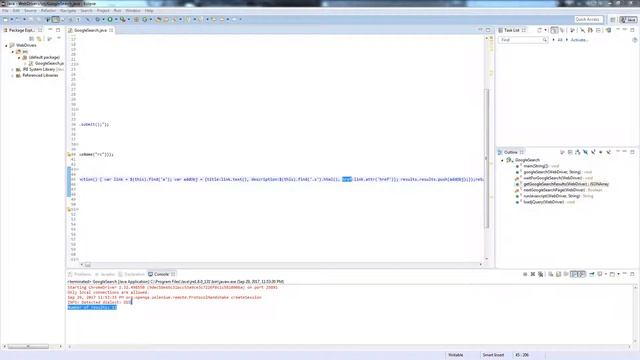Image resolution: width=640 pixels, height=360 pixels.
Task: Click the New file icon in main toolbar
Action: 6,19
